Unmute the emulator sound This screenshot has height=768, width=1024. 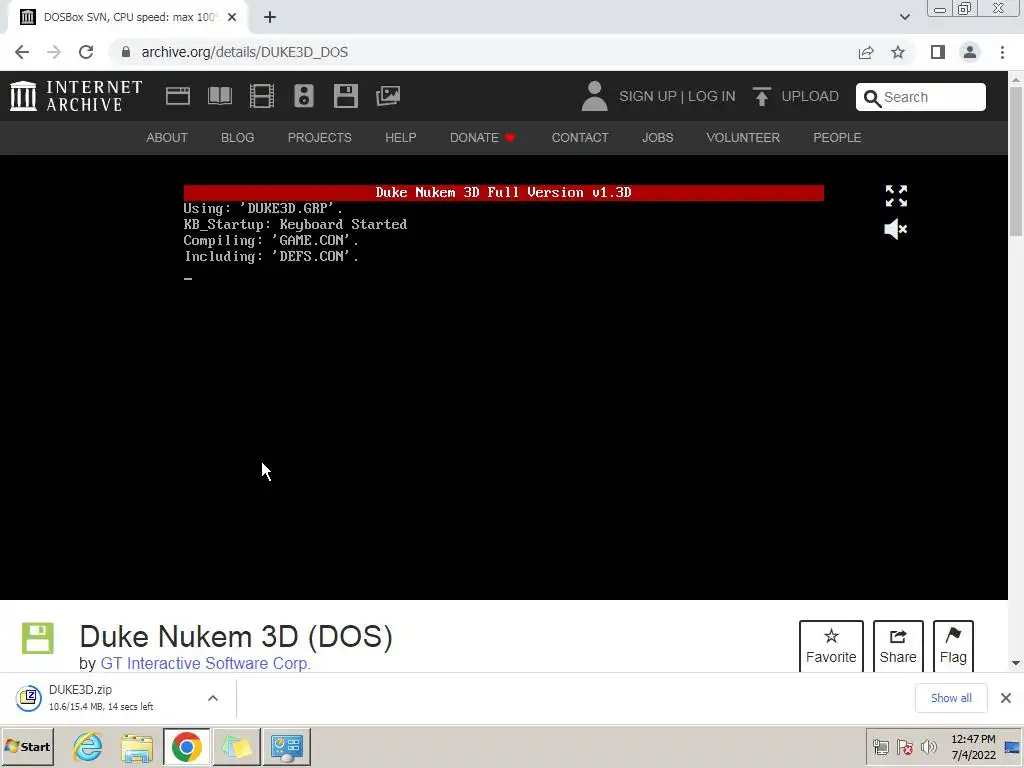click(x=895, y=229)
